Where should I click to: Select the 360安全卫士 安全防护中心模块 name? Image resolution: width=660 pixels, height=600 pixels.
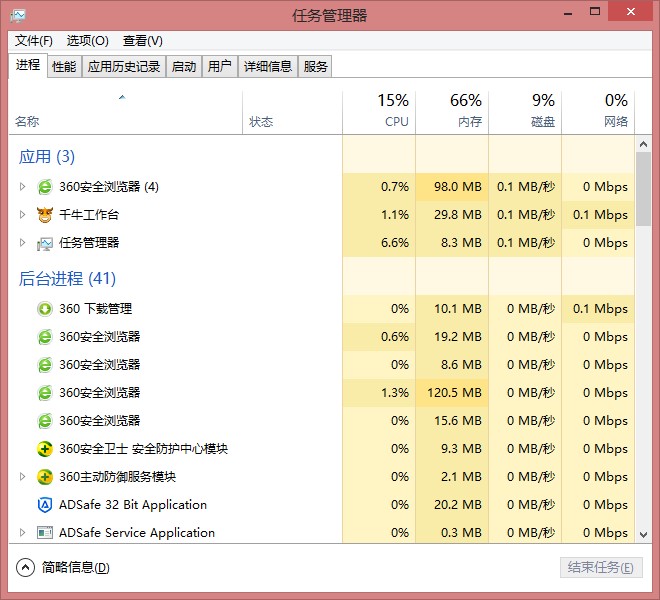(x=144, y=449)
